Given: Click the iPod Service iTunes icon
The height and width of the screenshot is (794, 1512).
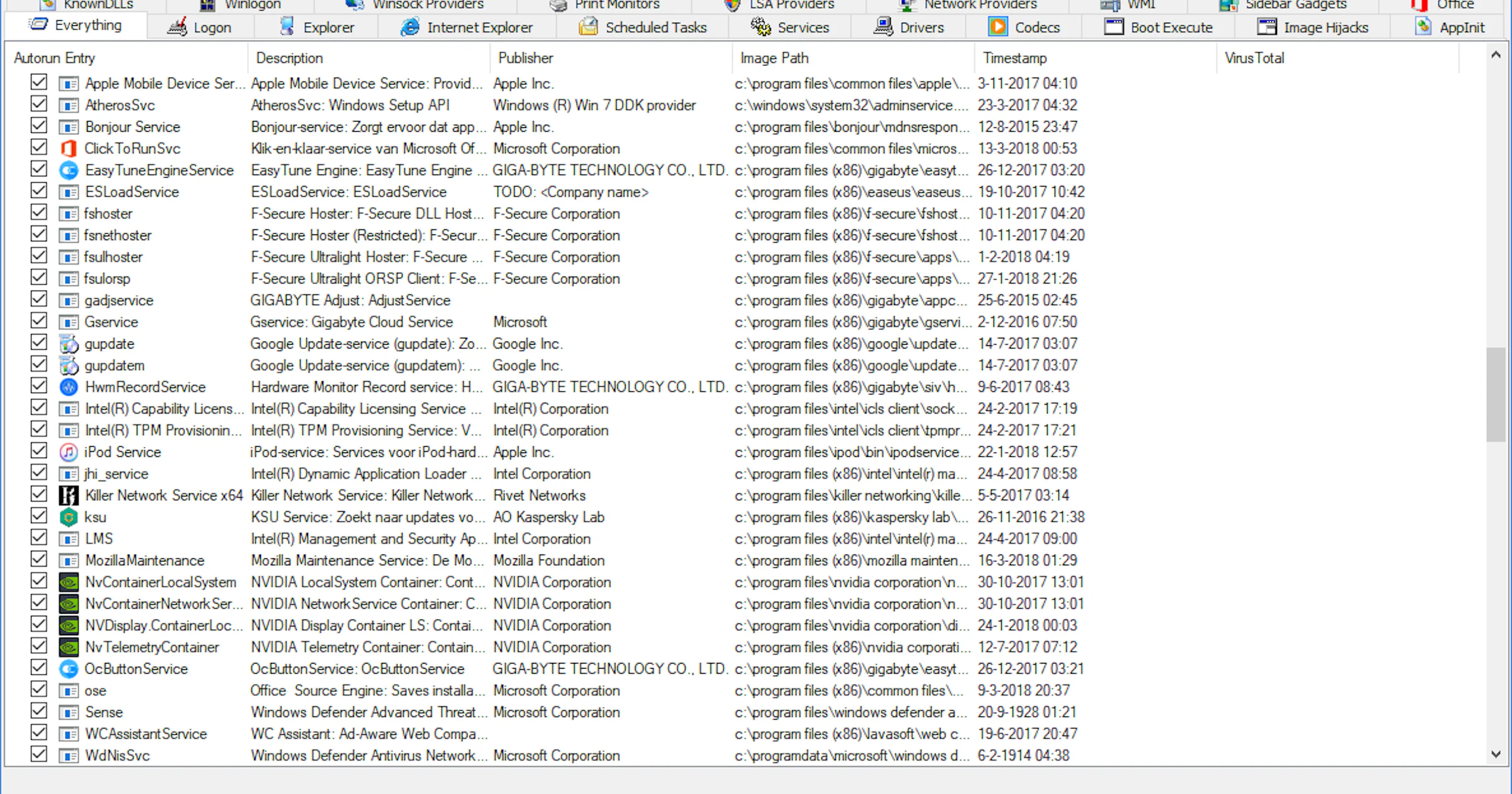Looking at the screenshot, I should [69, 452].
